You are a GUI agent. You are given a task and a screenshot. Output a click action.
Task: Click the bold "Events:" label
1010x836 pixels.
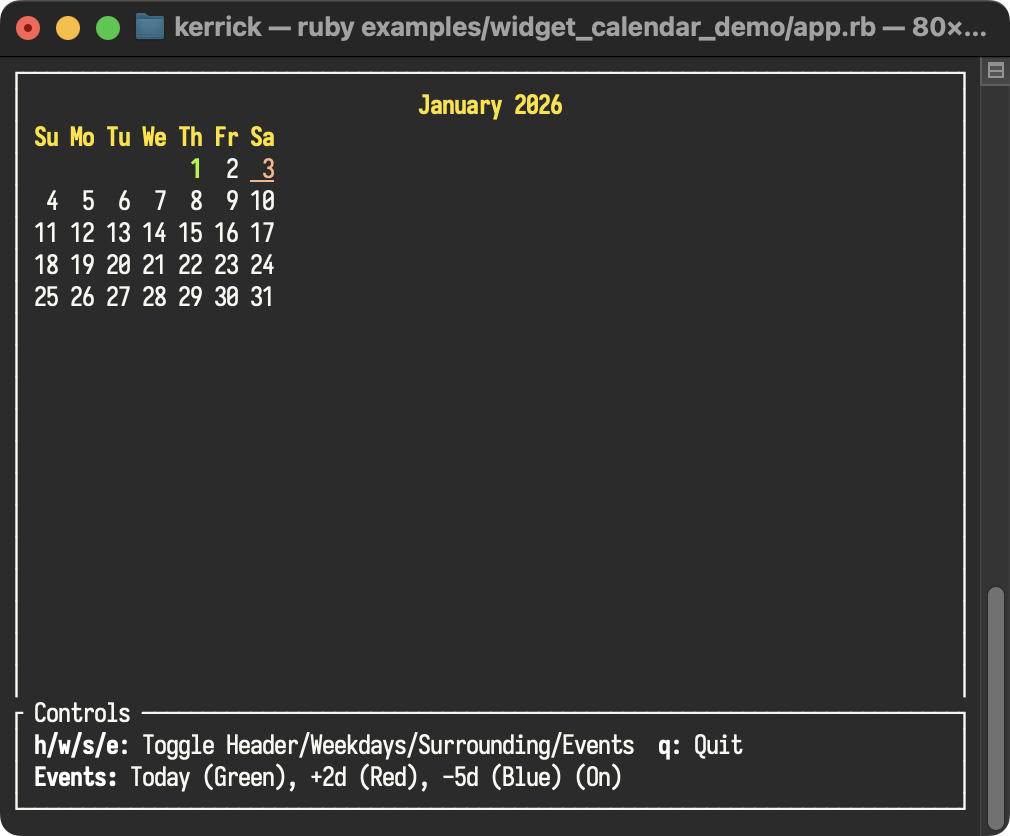click(x=76, y=777)
